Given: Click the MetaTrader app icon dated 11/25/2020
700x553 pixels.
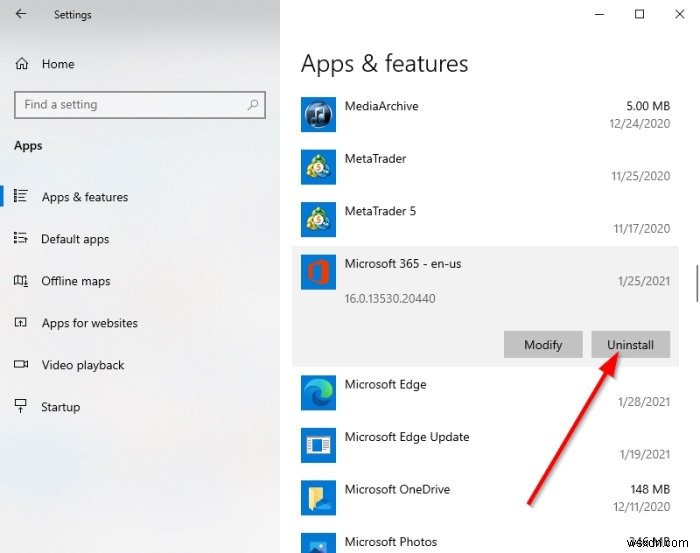Looking at the screenshot, I should (318, 167).
